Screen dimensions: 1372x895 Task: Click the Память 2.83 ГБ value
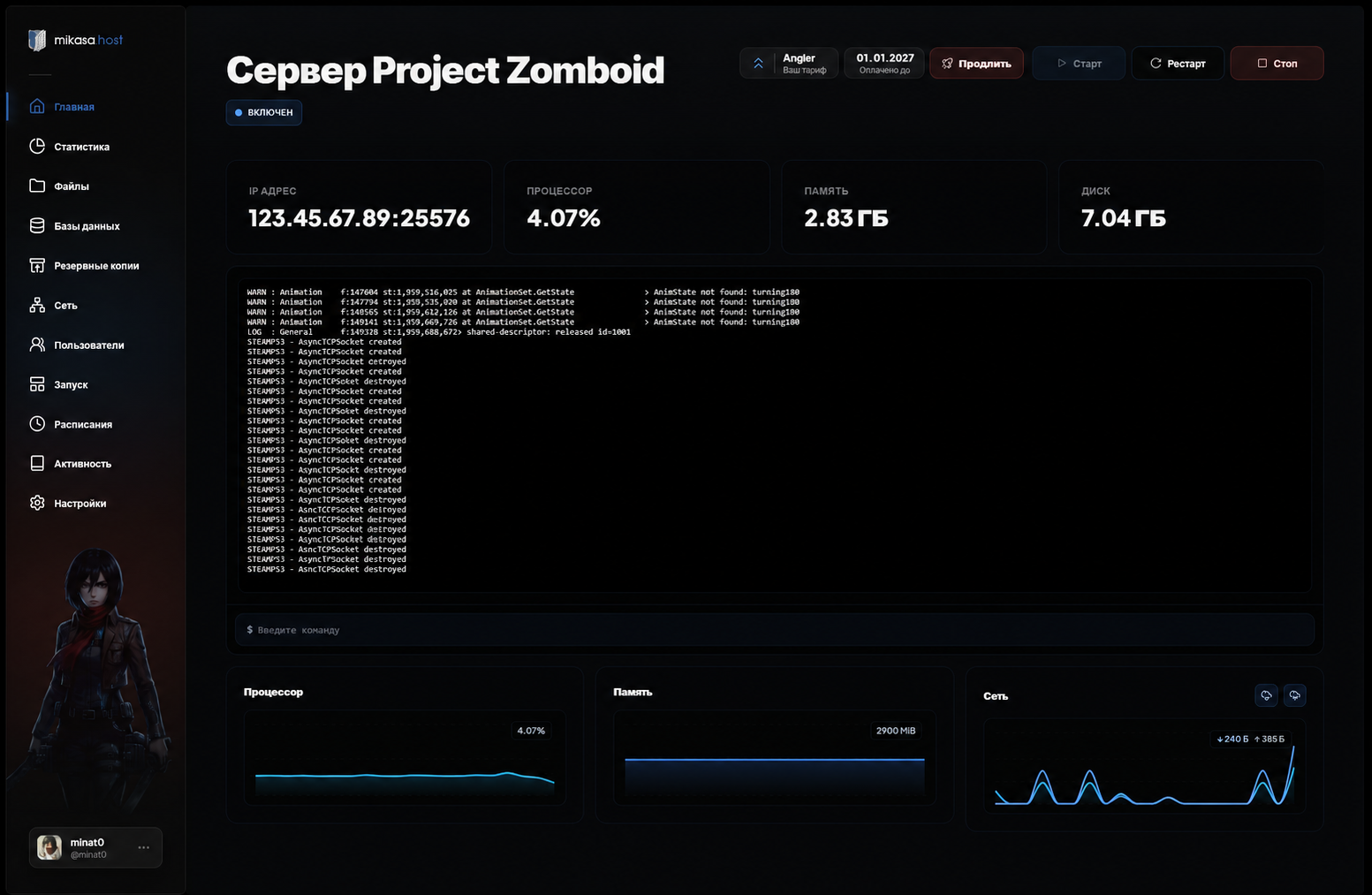tap(846, 218)
